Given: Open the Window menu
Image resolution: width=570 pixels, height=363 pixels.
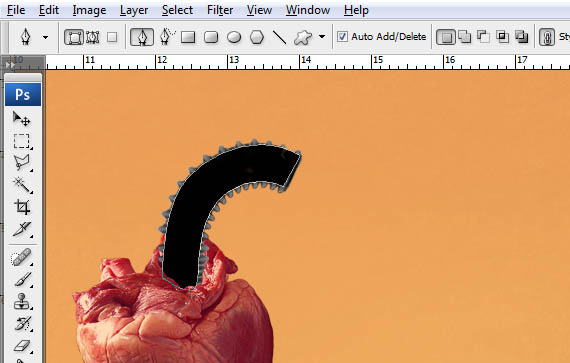Looking at the screenshot, I should [x=308, y=10].
